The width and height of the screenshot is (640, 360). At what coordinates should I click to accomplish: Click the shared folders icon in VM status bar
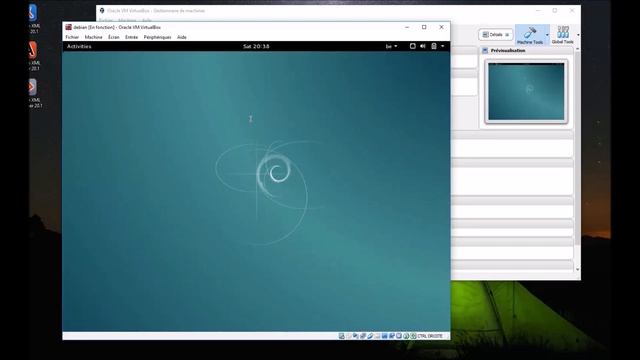point(377,336)
